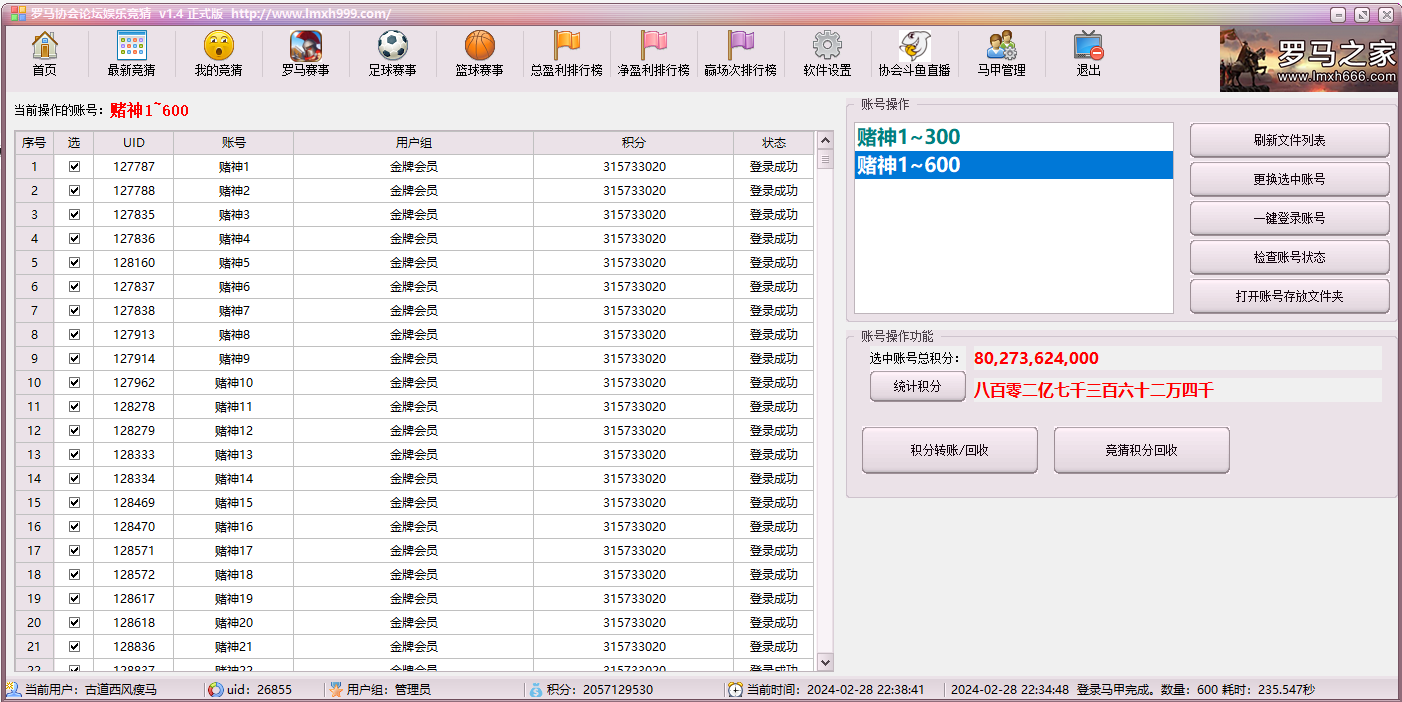The image size is (1402, 702).
Task: Uncheck the checkbox for 赌神1 row
Action: tap(74, 167)
